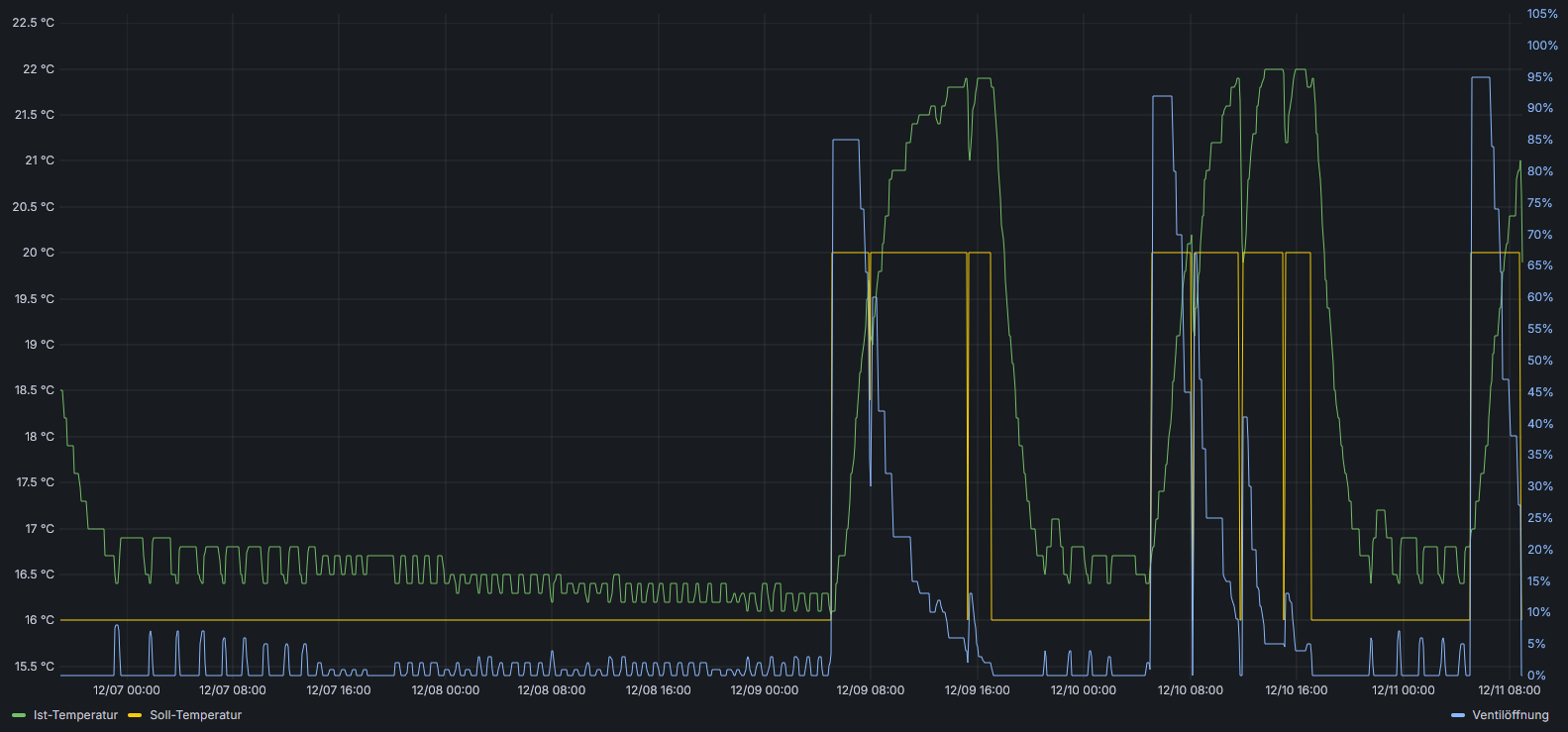The image size is (1568, 732).
Task: Click the 30% right axis label
Action: pyautogui.click(x=1540, y=486)
